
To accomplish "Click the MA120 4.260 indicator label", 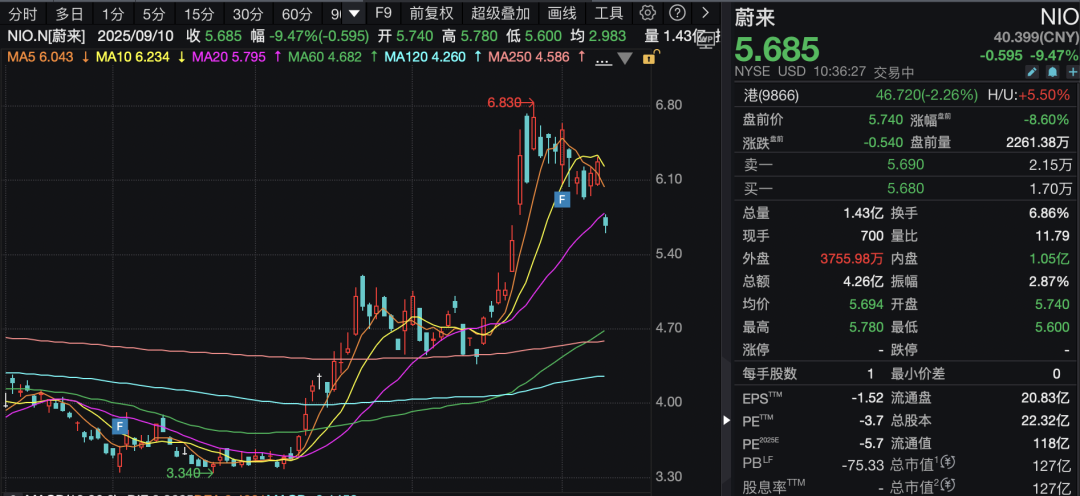I will click(x=424, y=58).
